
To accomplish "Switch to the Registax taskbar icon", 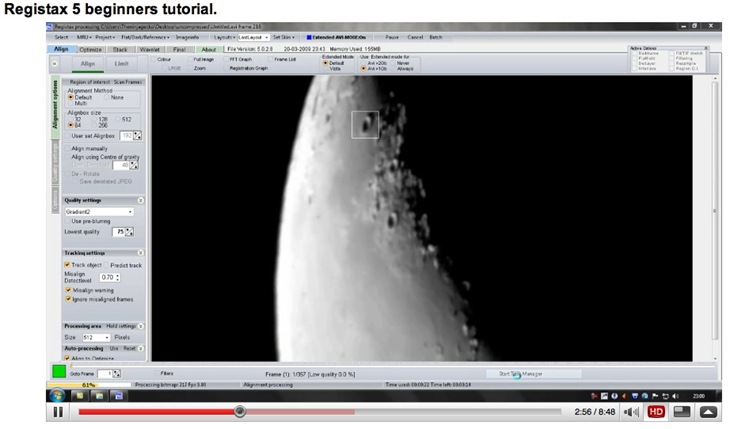I will pos(119,396).
